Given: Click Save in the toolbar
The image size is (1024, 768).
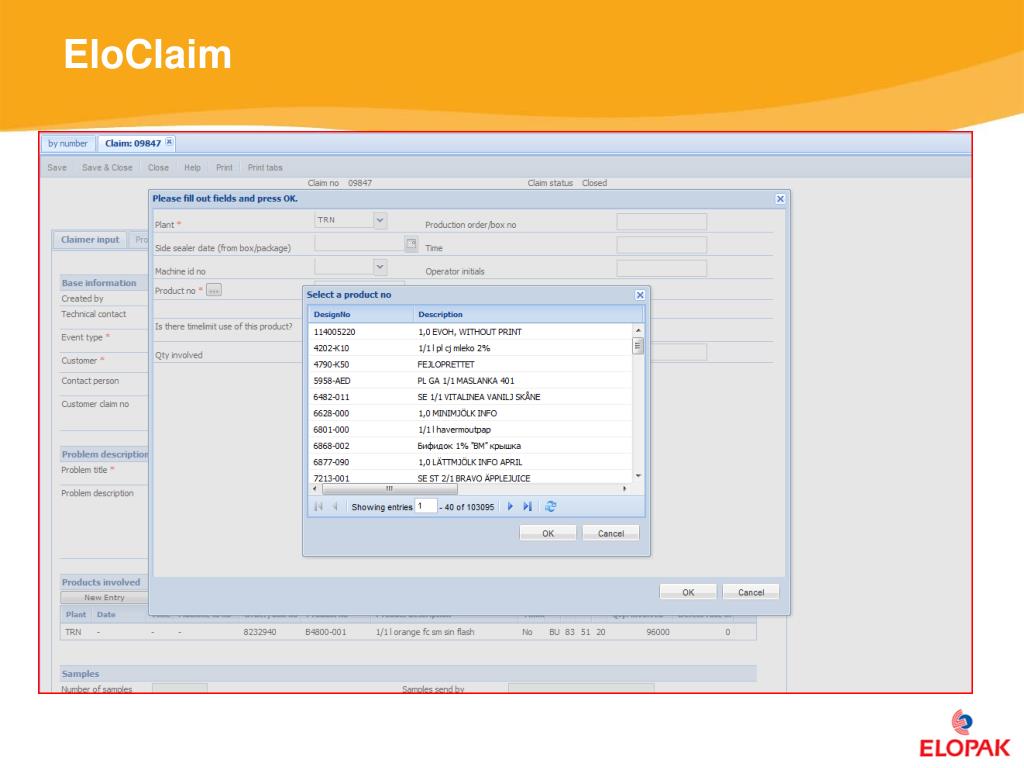Looking at the screenshot, I should 57,168.
